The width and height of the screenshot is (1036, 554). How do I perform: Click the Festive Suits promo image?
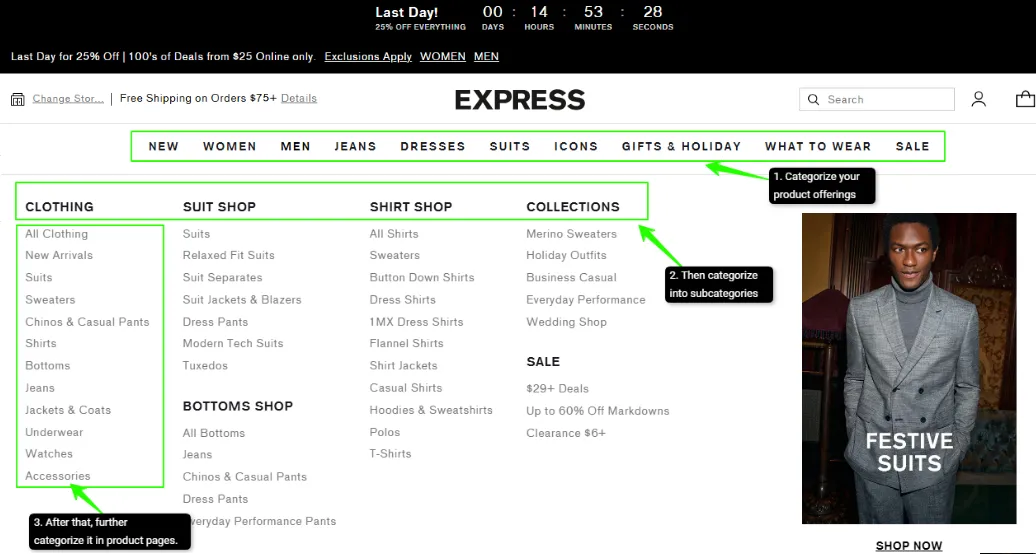tap(909, 368)
